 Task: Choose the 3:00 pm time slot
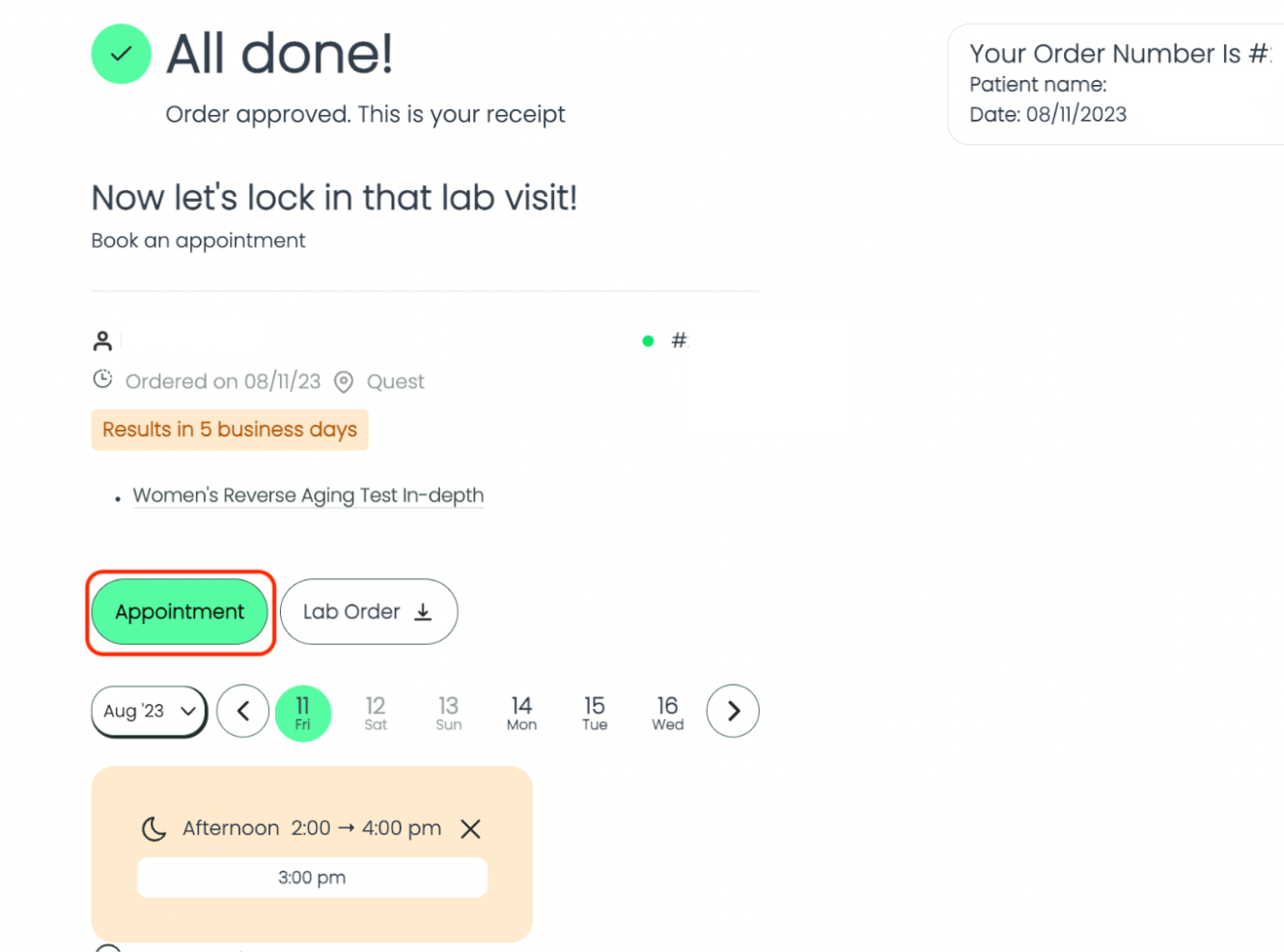312,878
